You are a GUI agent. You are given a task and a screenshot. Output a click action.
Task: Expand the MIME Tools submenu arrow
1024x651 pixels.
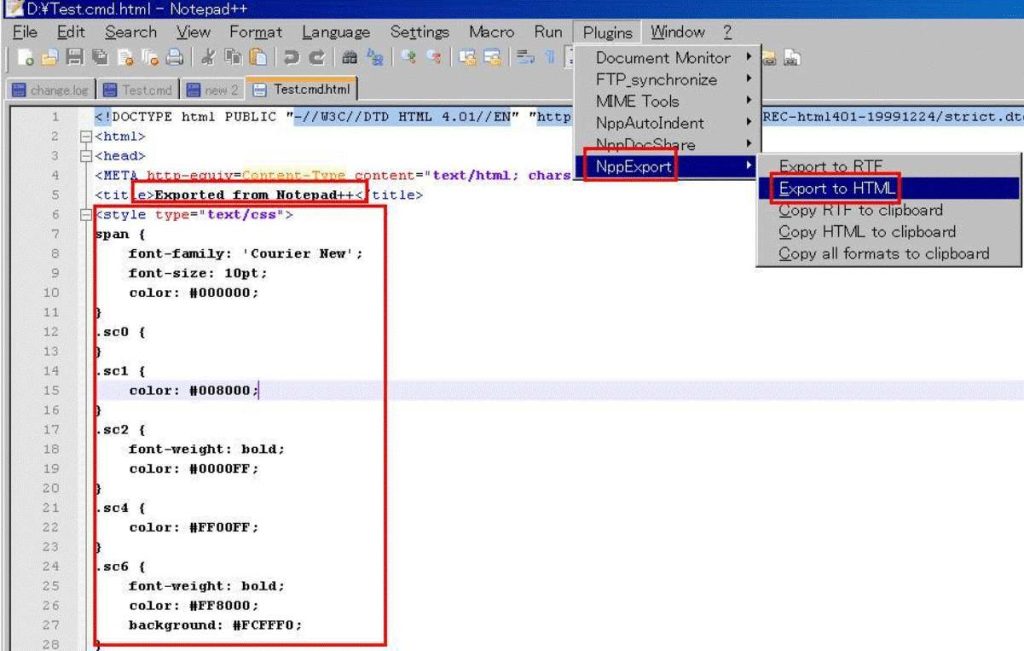tap(748, 101)
